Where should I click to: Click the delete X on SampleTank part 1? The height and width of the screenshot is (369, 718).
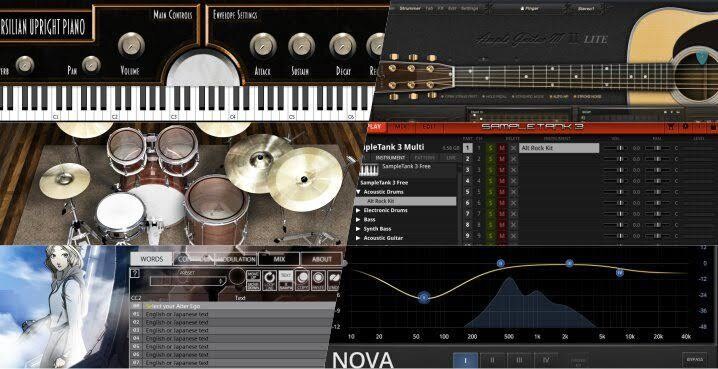[x=513, y=148]
